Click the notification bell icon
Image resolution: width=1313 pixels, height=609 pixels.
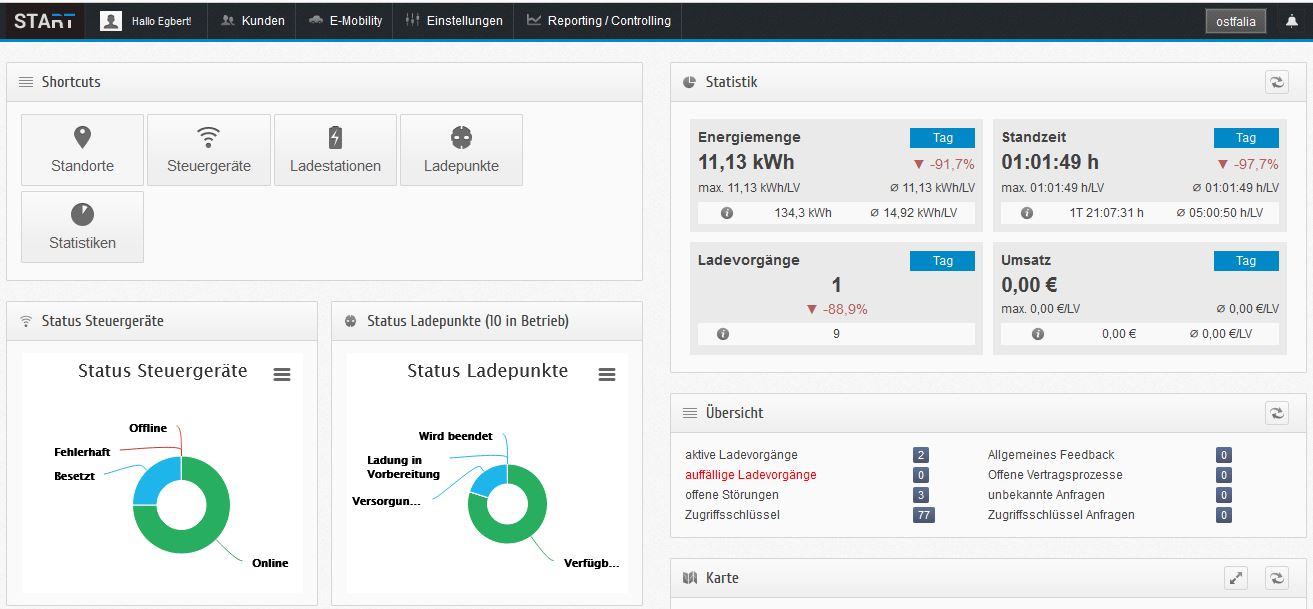(1291, 21)
